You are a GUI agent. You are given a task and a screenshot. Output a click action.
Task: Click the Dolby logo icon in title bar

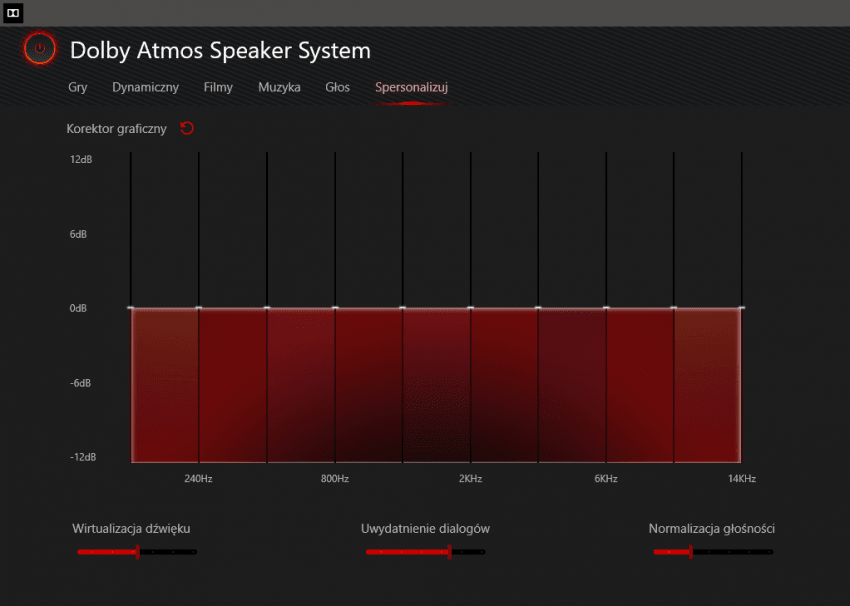(13, 13)
